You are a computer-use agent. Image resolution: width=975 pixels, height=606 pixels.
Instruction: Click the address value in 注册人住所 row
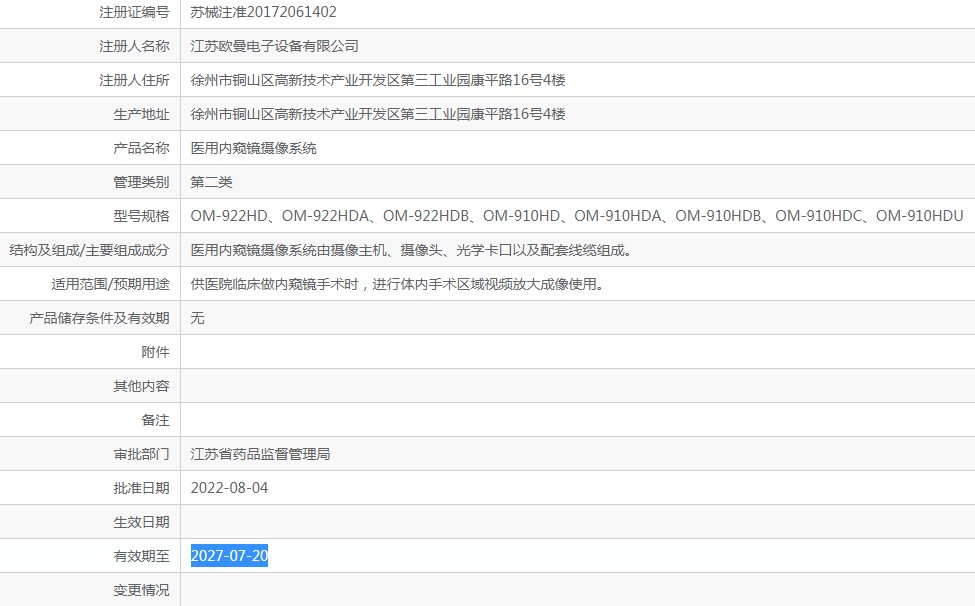click(377, 80)
